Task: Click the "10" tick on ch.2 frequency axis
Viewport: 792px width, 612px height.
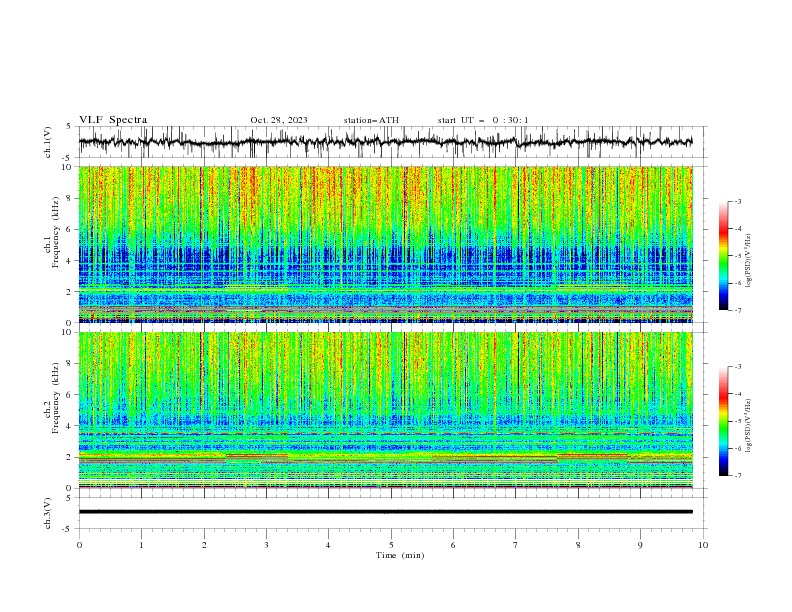Action: [x=67, y=332]
